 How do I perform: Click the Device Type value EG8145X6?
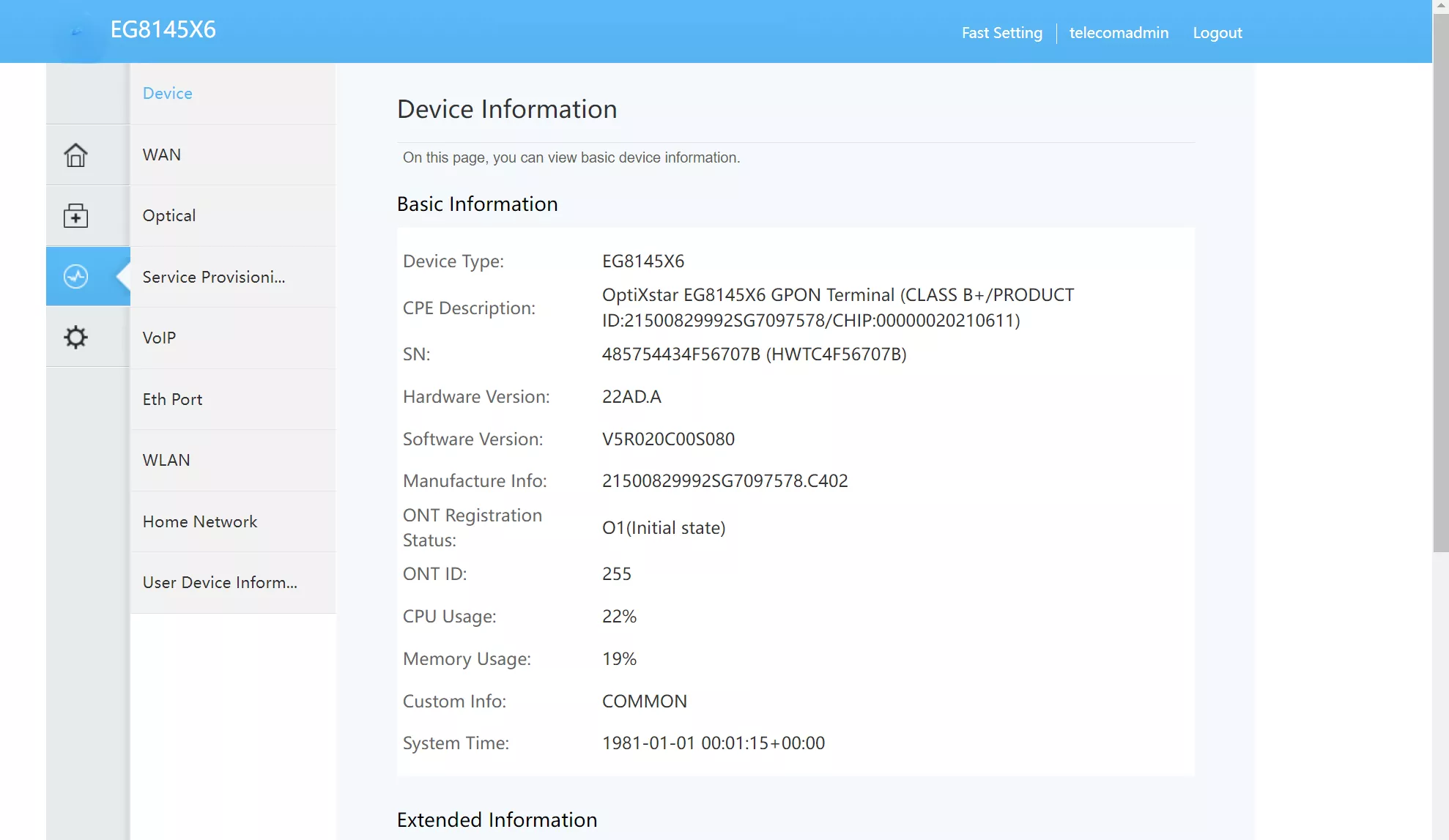pyautogui.click(x=643, y=261)
